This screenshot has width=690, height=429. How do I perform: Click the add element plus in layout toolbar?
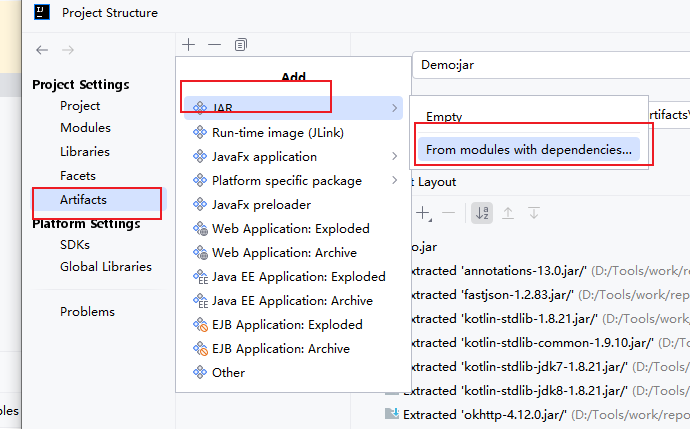coord(423,213)
